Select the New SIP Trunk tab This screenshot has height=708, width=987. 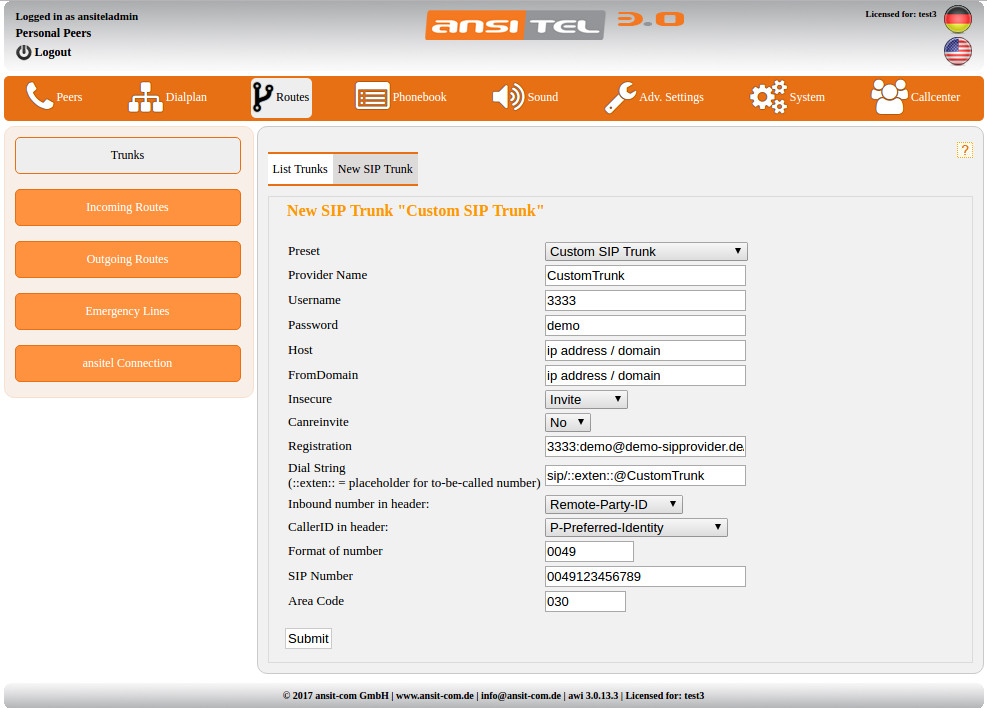pos(375,169)
